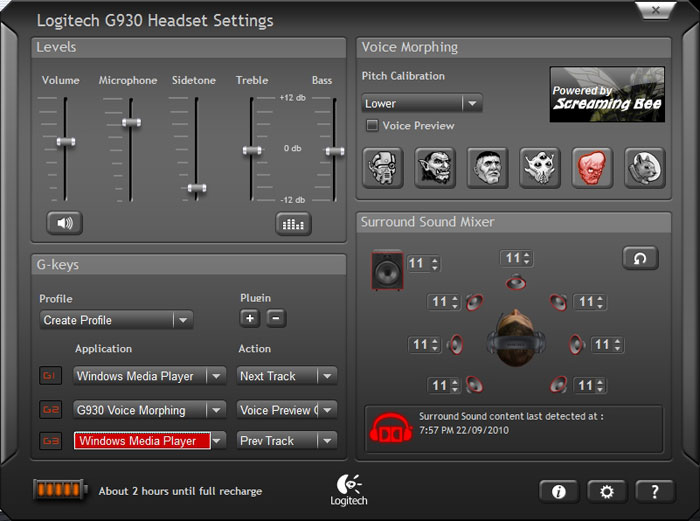Click the G2 key indicator
The height and width of the screenshot is (521, 700).
click(50, 409)
